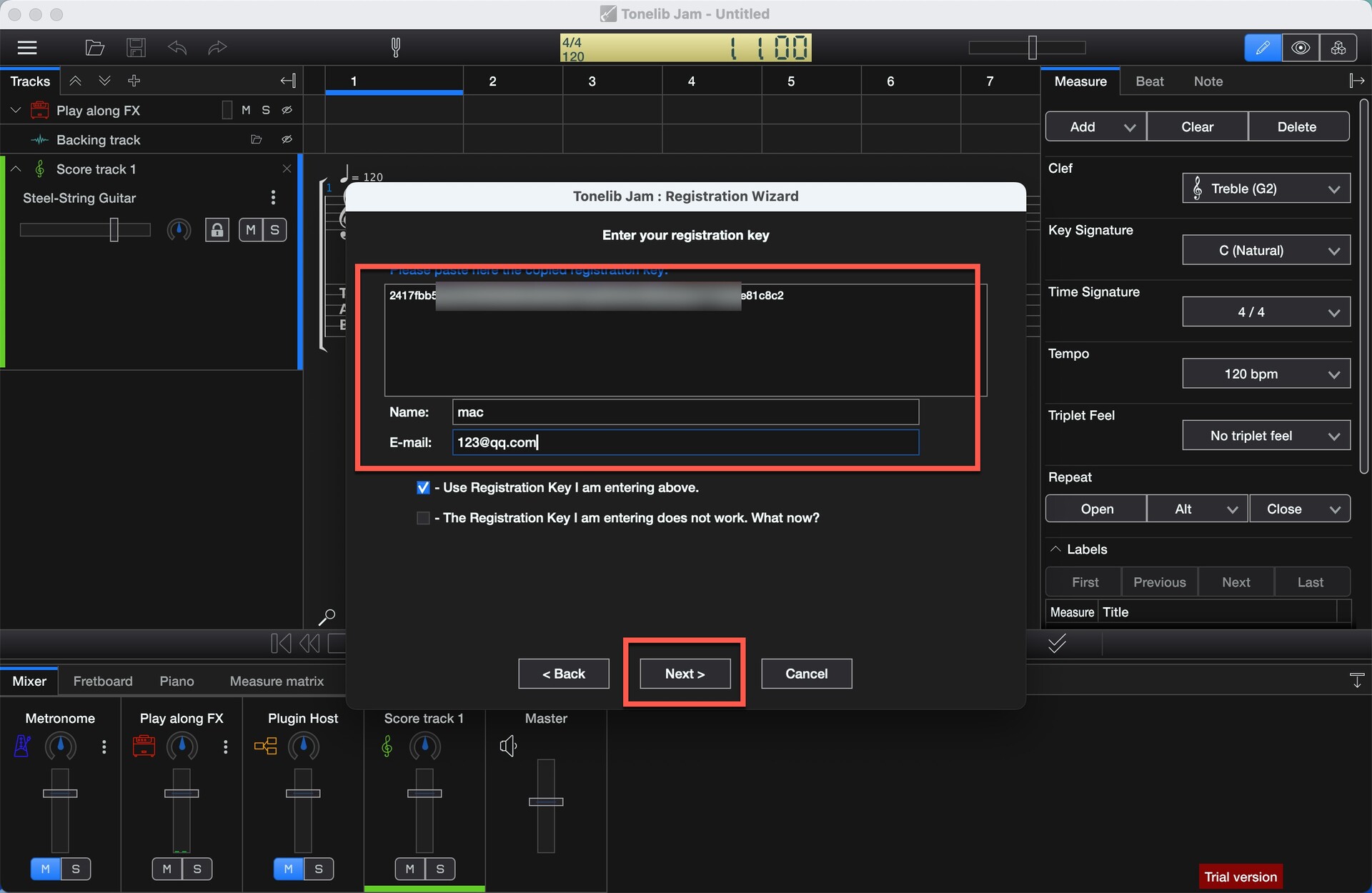
Task: Switch to the eye view mode
Action: 1301,48
